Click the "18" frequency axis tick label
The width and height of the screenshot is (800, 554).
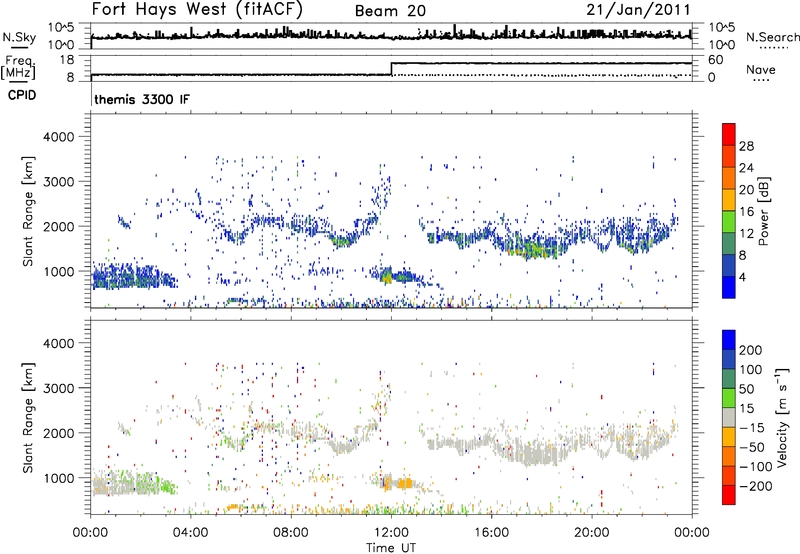tap(67, 60)
